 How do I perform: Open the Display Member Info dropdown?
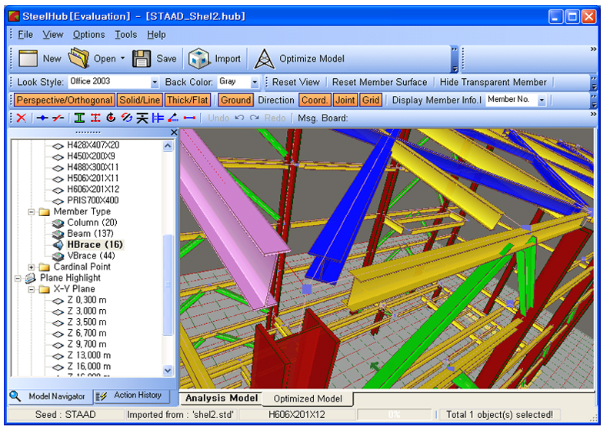click(x=542, y=100)
